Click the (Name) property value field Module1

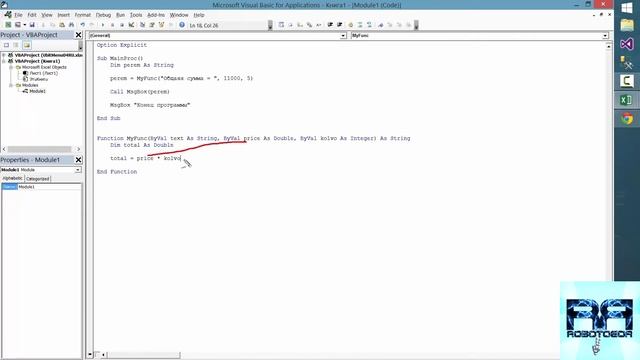point(49,187)
